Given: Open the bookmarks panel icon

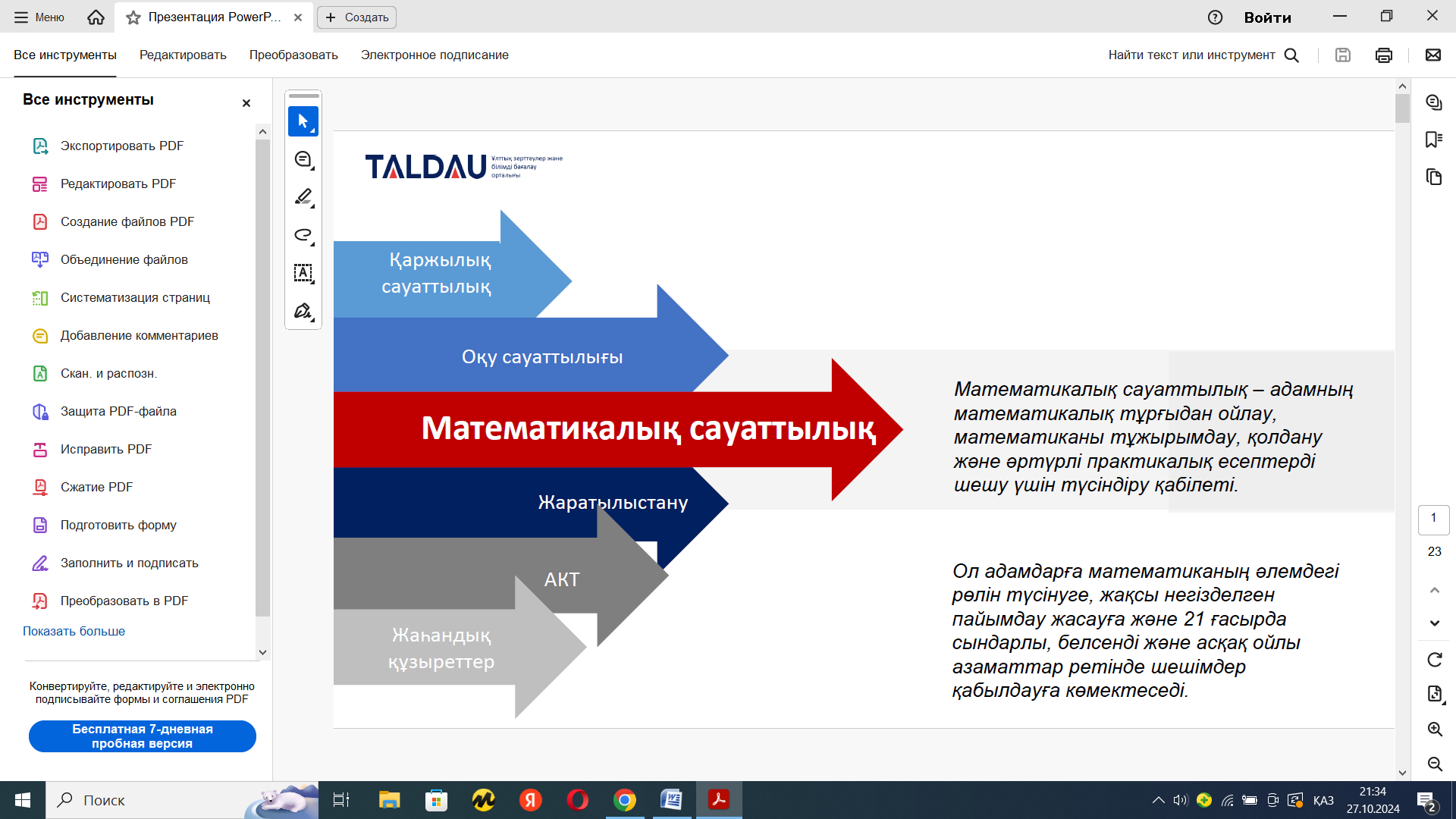Looking at the screenshot, I should click(1433, 140).
